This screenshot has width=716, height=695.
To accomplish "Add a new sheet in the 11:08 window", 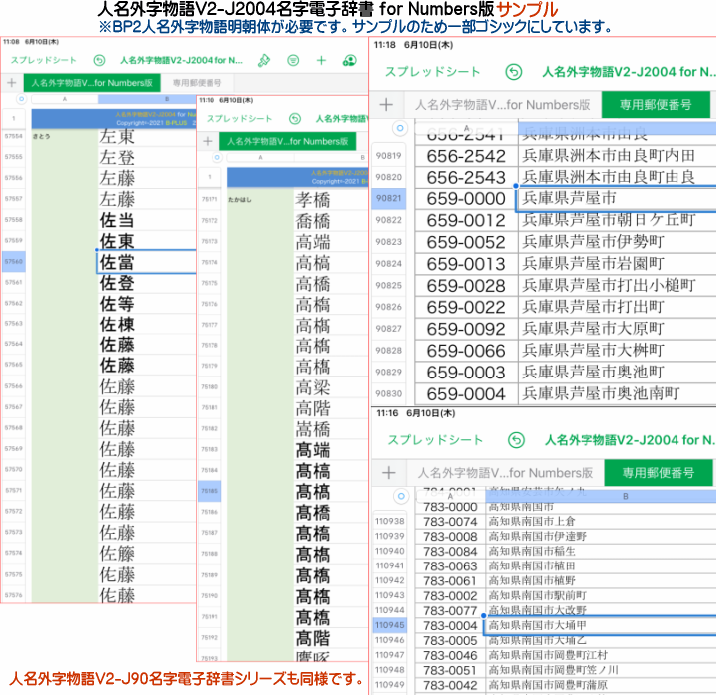I will tap(12, 83).
